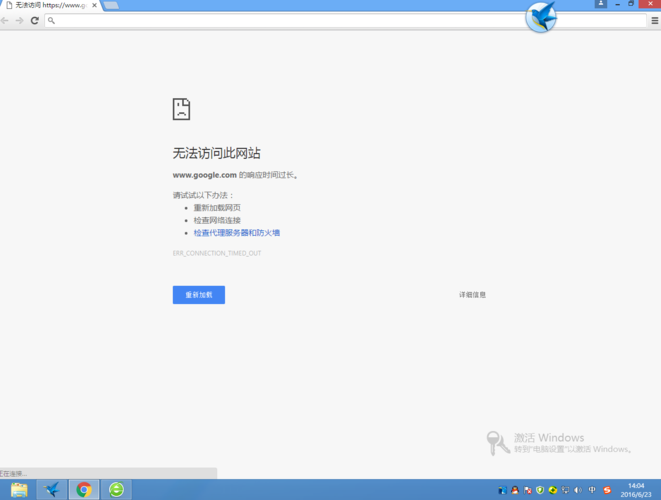Screen dimensions: 661x500
Task: Click the sad page error icon
Action: 181,109
